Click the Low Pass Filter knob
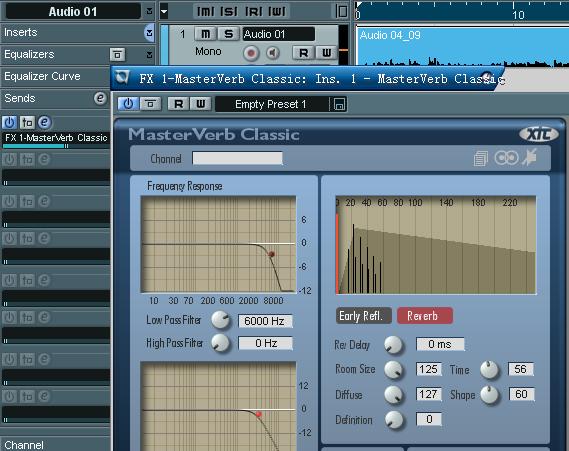Viewport: 569px width, 451px height. 220,320
